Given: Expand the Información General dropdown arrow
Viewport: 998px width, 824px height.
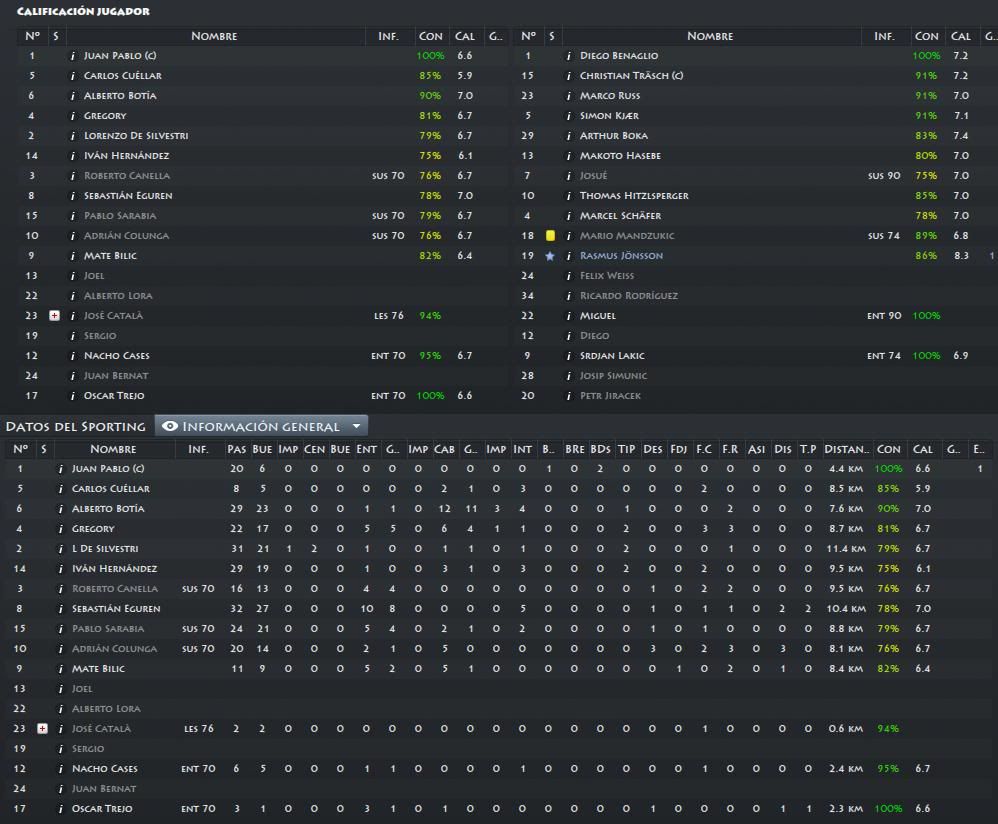Looking at the screenshot, I should pyautogui.click(x=356, y=426).
